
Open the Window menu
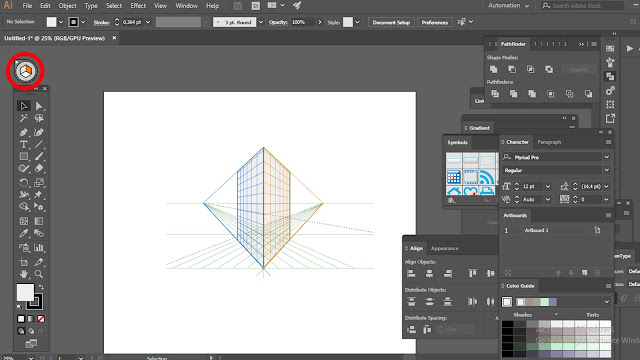tap(187, 6)
